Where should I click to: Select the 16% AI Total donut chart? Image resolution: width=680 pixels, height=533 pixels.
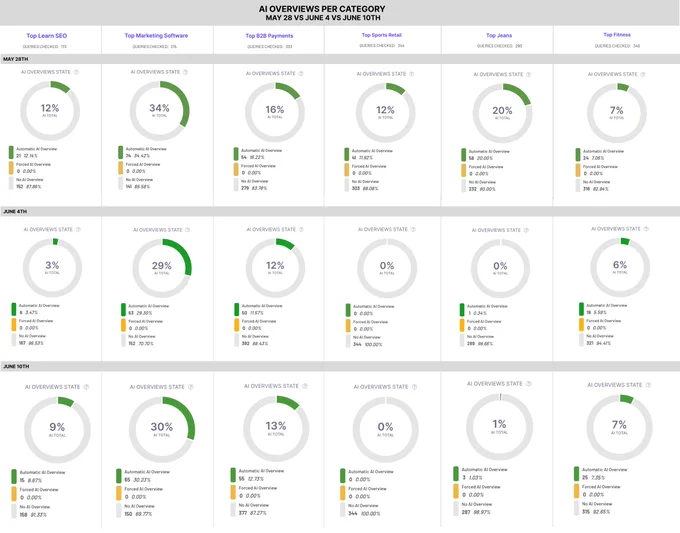(275, 112)
